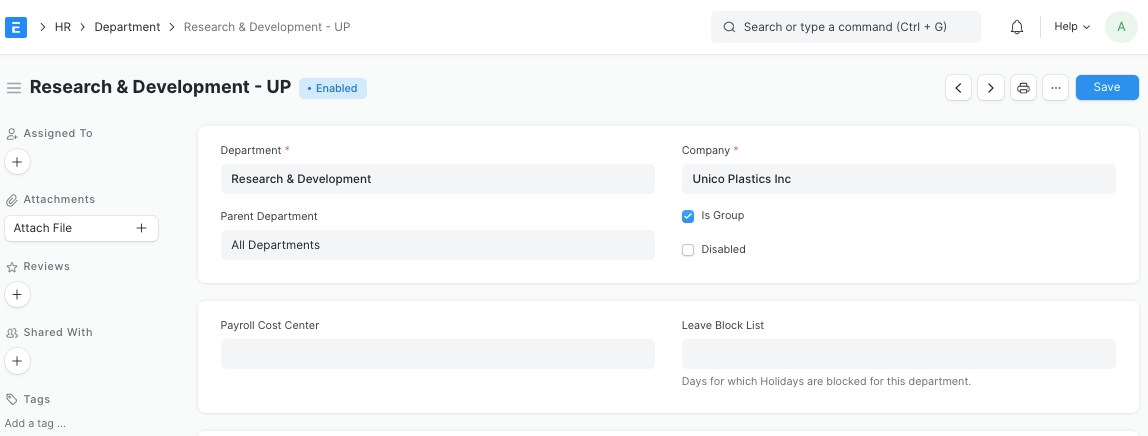Navigate to HR breadcrumb

(62, 27)
